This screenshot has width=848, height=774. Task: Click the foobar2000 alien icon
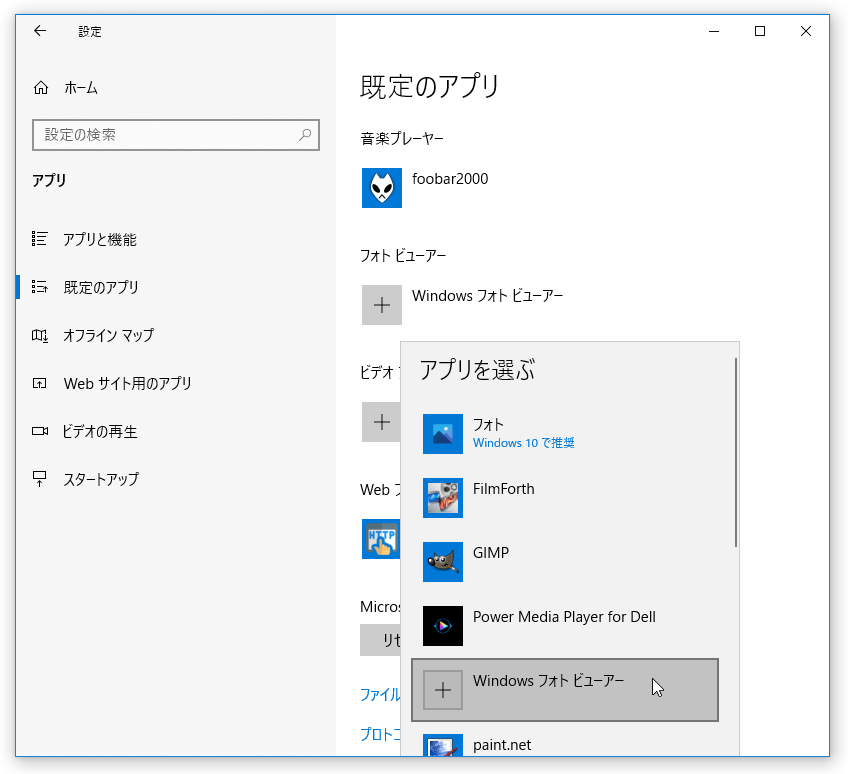(x=382, y=188)
